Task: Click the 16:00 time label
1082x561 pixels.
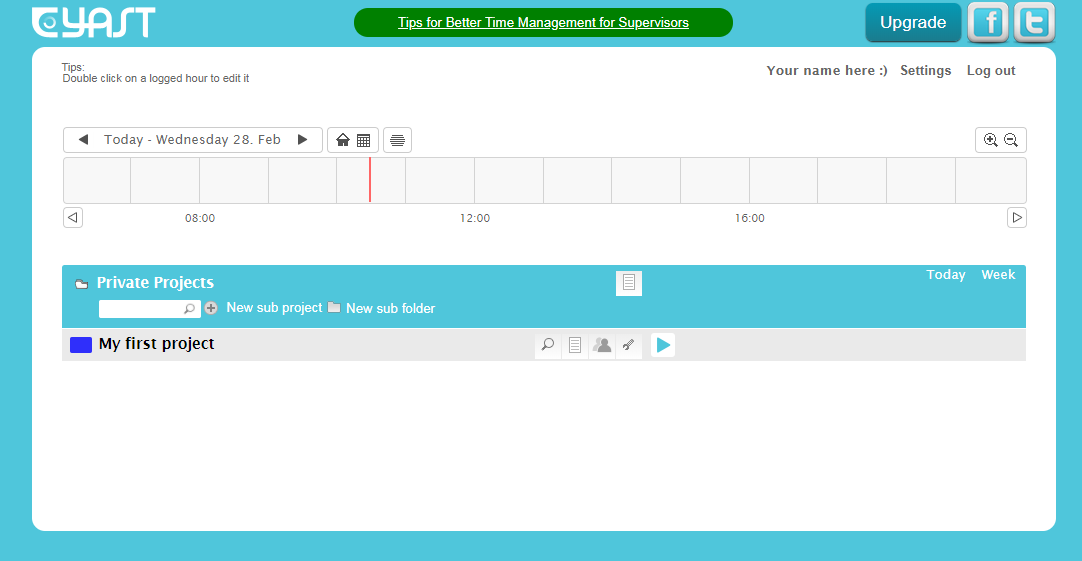Action: coord(749,218)
